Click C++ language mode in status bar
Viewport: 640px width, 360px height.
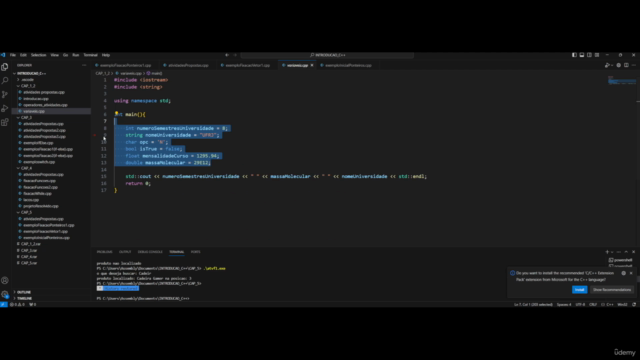point(610,304)
